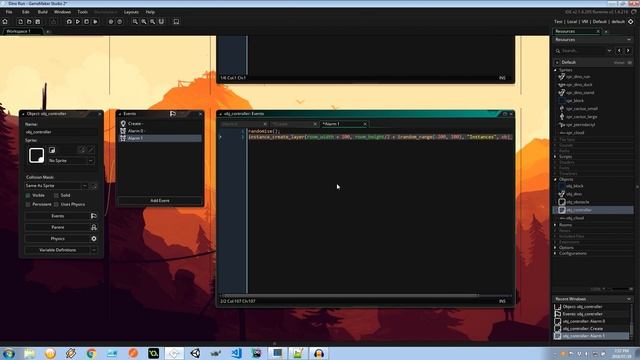
Task: Create a new project toolbar icon
Action: tap(20, 22)
